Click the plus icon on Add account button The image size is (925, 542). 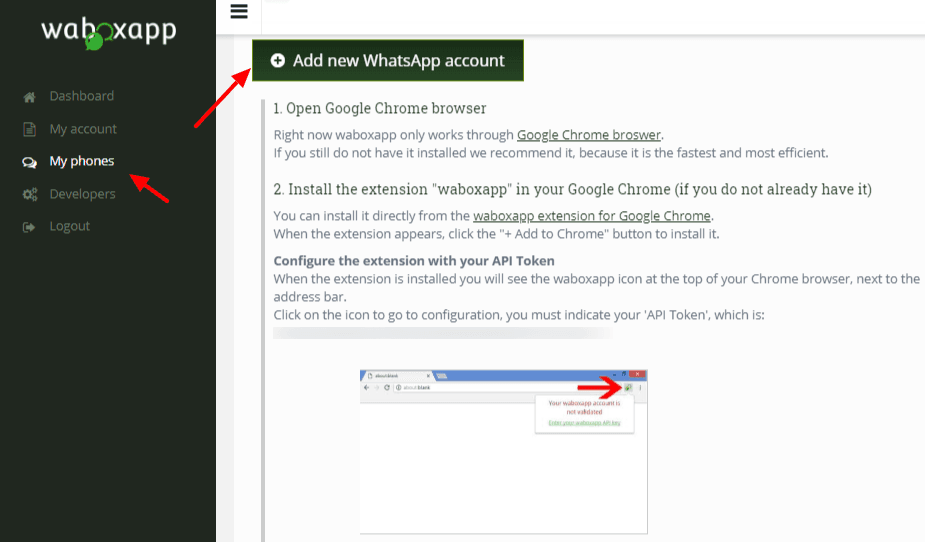click(x=278, y=61)
